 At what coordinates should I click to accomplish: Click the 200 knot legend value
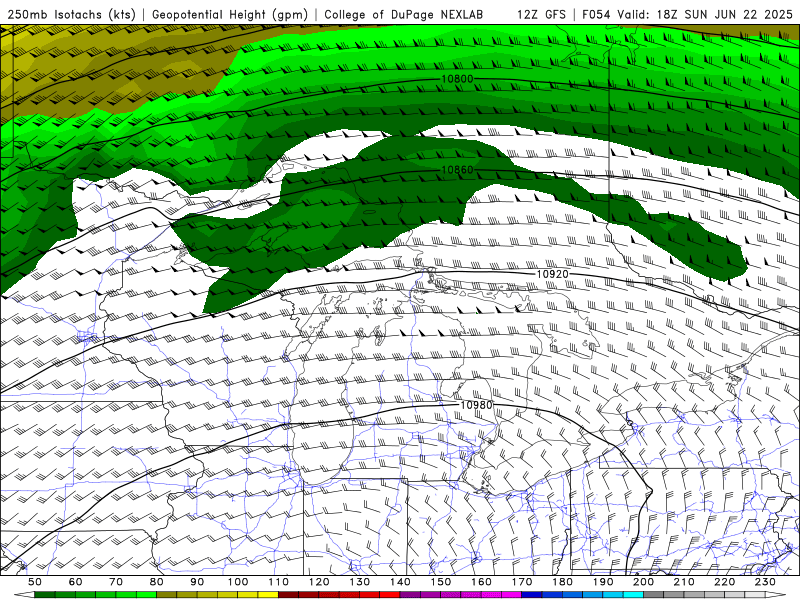pos(643,582)
